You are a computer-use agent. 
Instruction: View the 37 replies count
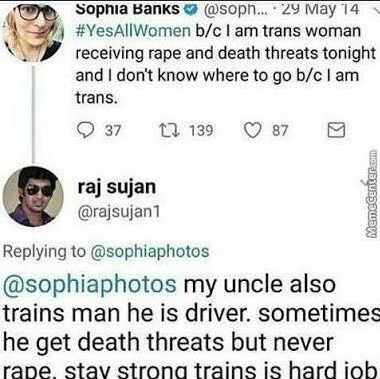click(113, 130)
